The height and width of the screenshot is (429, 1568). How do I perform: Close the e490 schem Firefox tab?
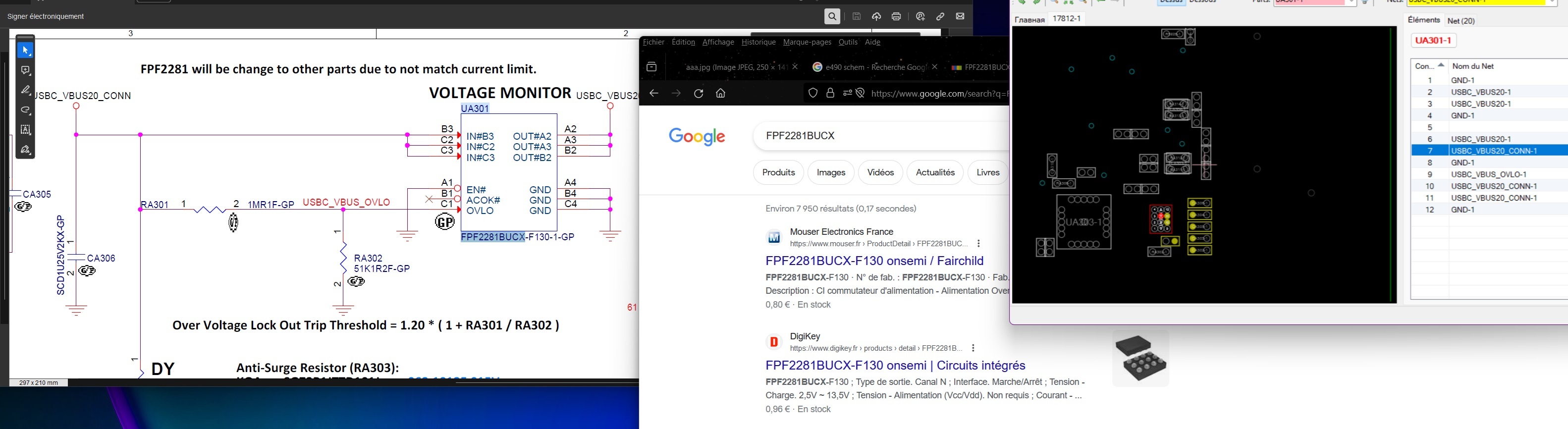(x=935, y=67)
